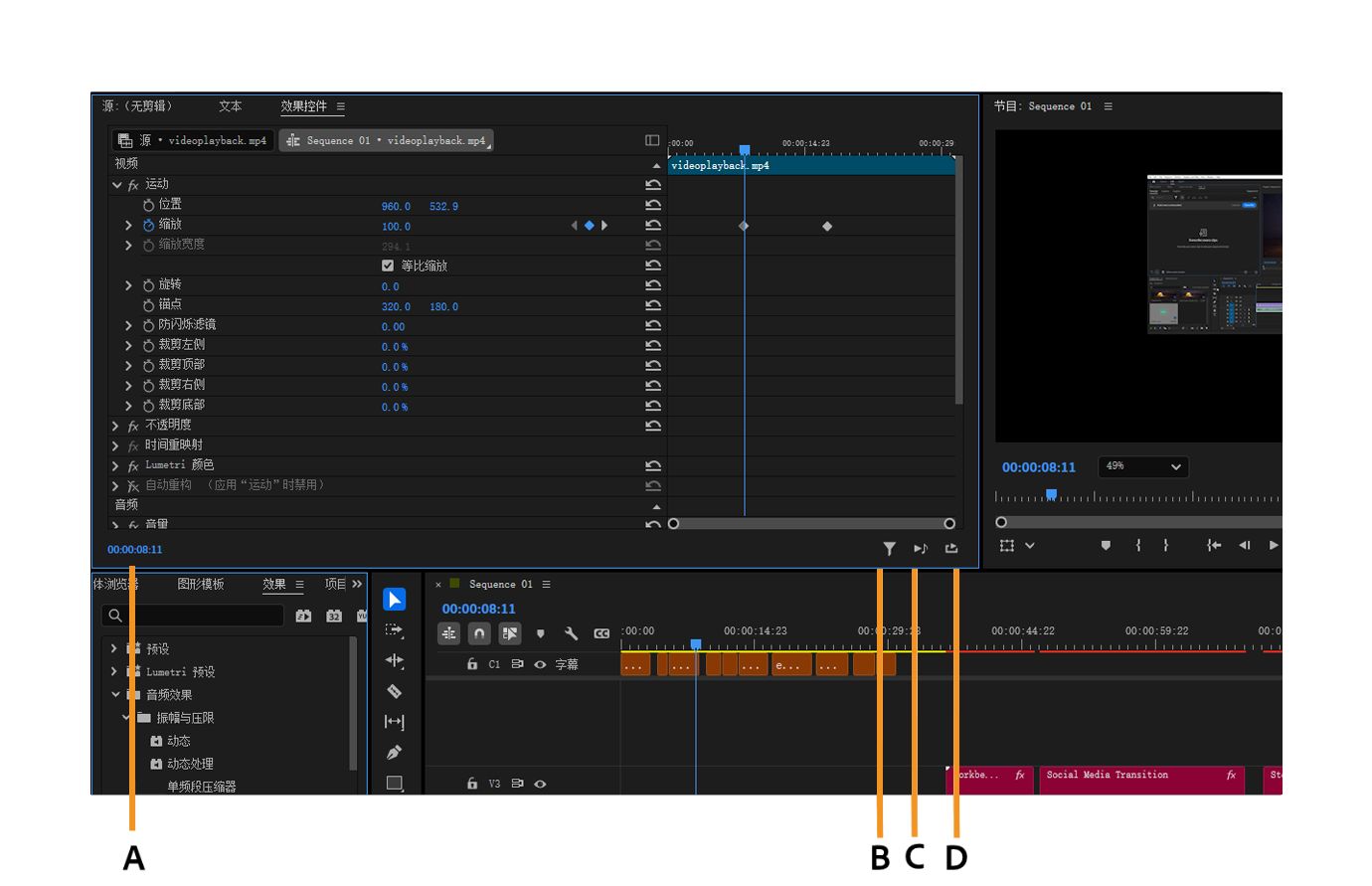
Task: Reset the 旋转 parameter
Action: pyautogui.click(x=653, y=285)
